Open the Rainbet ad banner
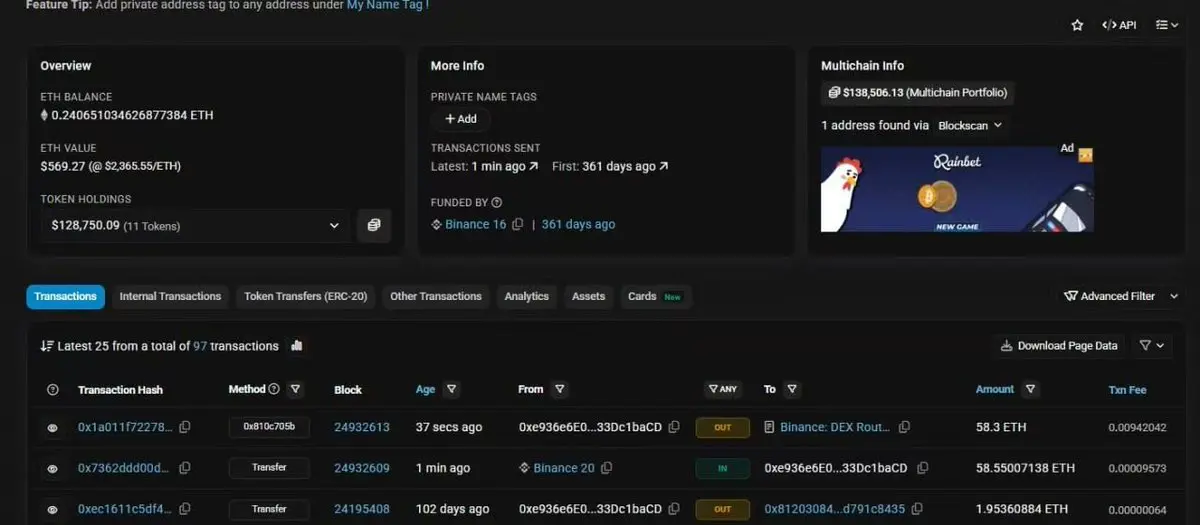 (957, 189)
